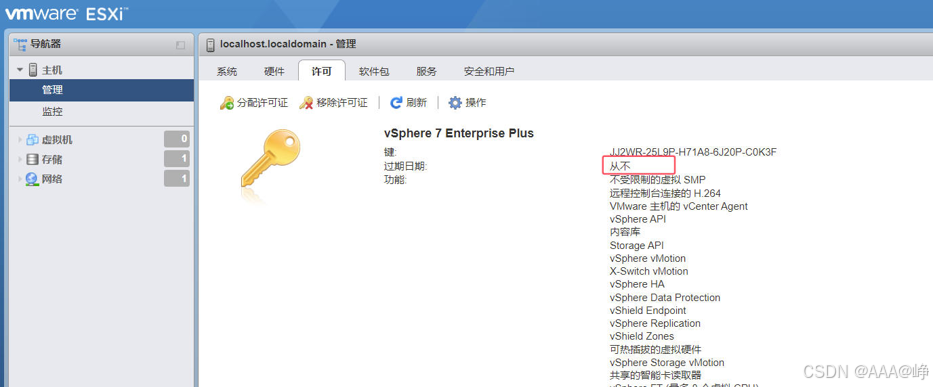Open 虚拟机 in the navigator
Screen dimensions: 933x387
click(57, 140)
